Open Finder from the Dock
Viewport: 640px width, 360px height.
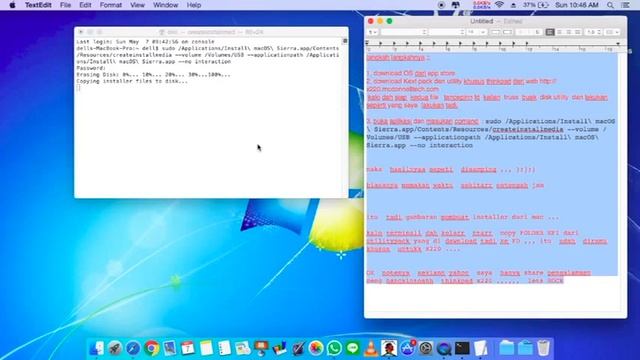pos(96,348)
